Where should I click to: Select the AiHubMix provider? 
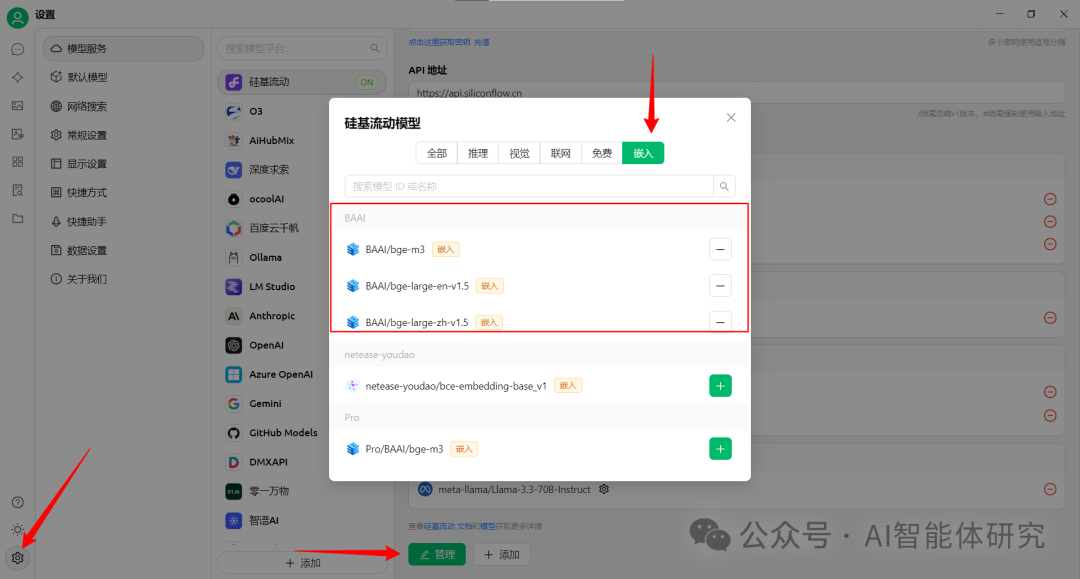(302, 140)
